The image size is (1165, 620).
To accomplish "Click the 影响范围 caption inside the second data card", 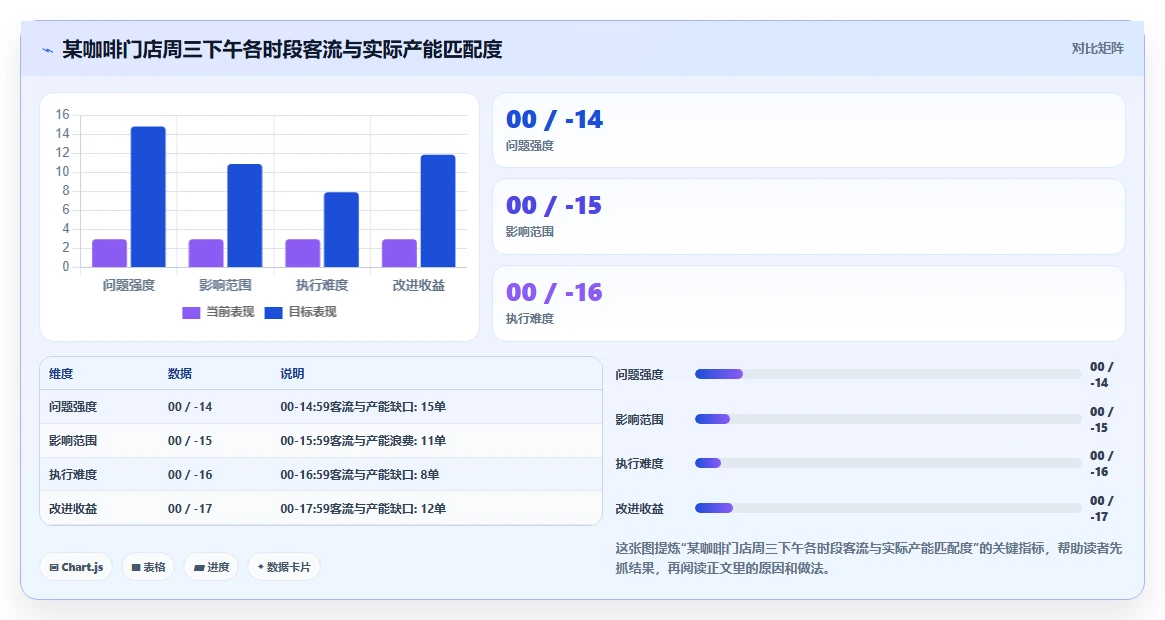I will tap(530, 232).
